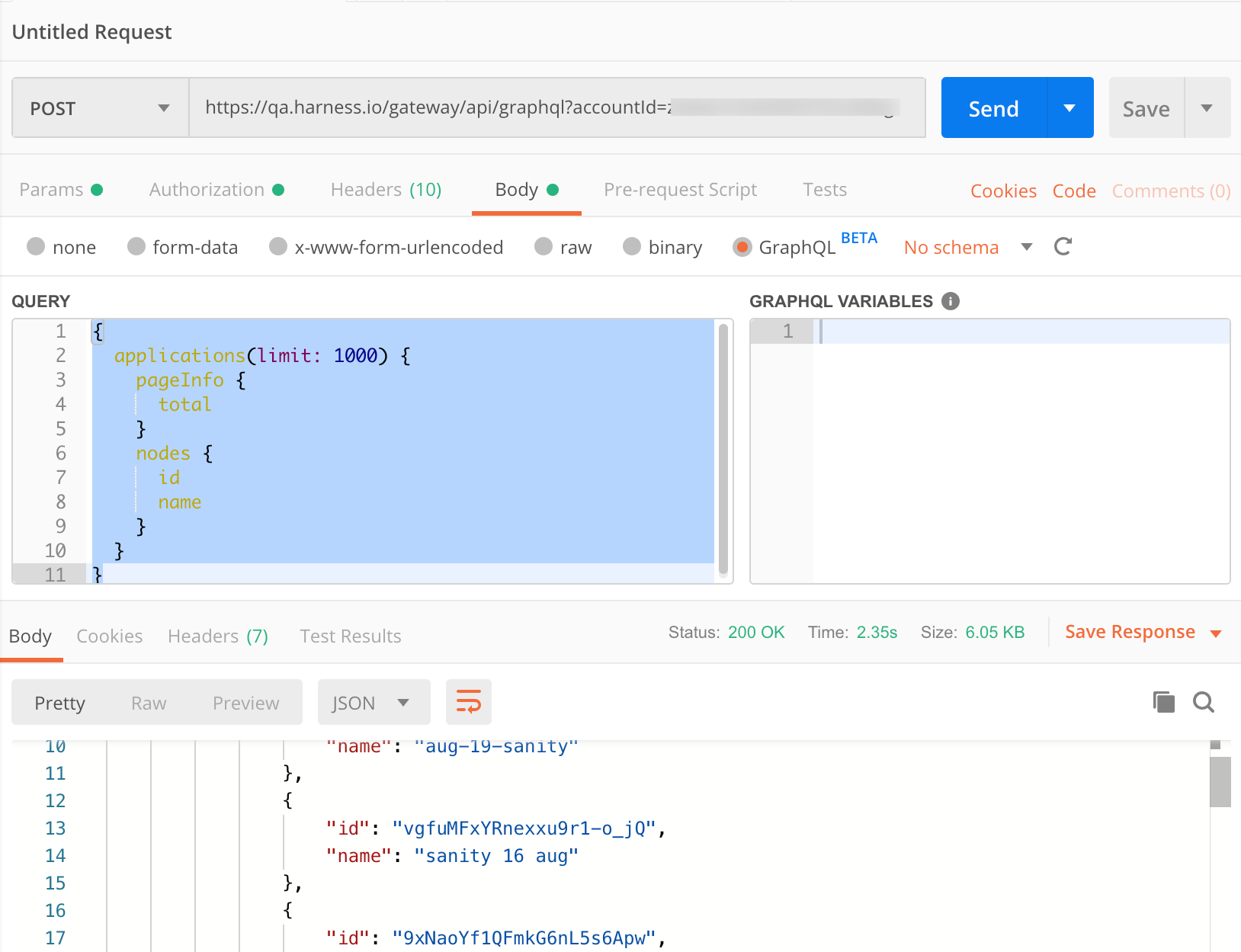This screenshot has height=952, width=1241.
Task: Open Comments (0) link
Action: pos(1171,191)
